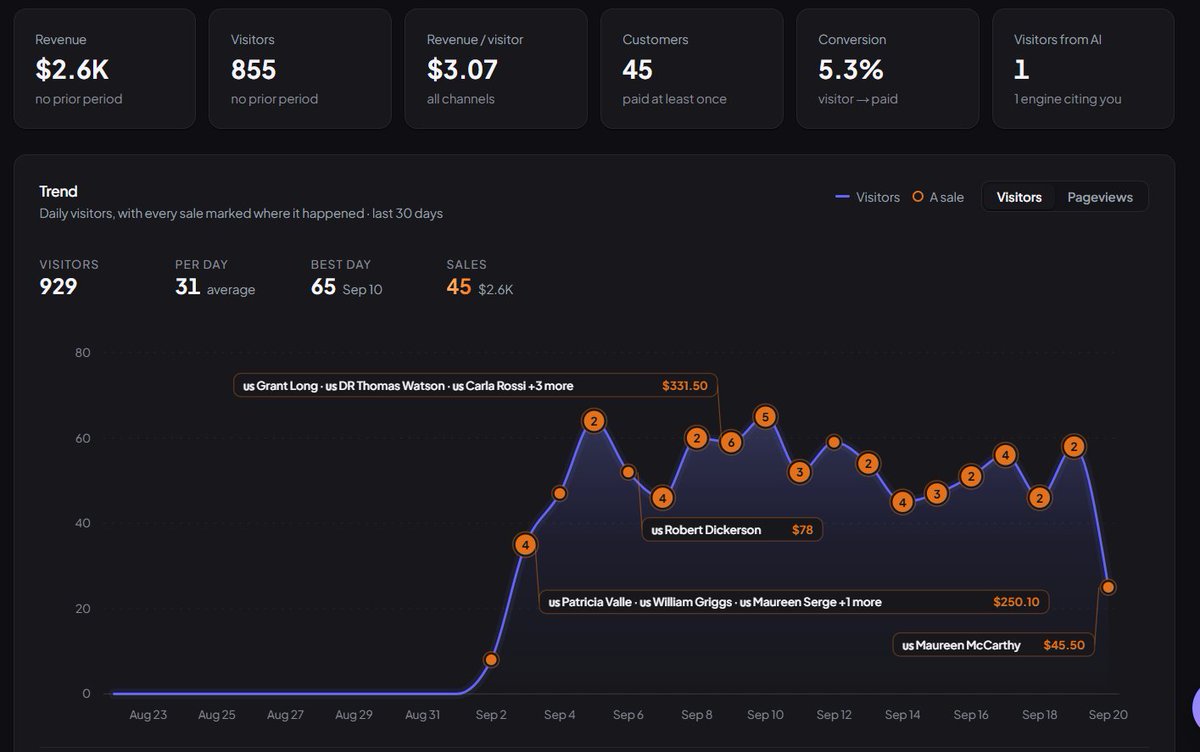Click the Sep 20 sale marker

[x=1108, y=587]
